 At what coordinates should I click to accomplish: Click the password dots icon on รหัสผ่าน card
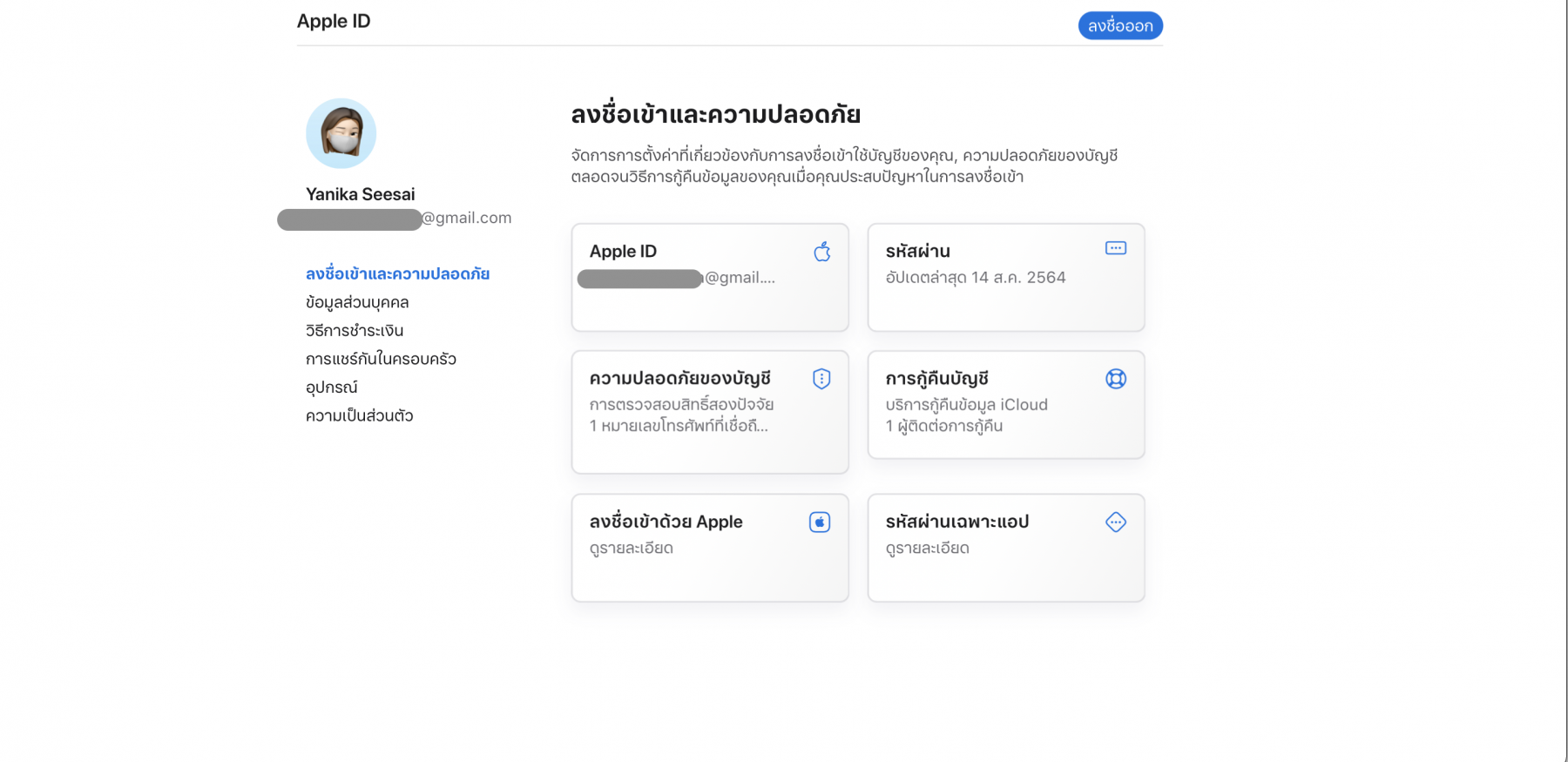point(1116,248)
